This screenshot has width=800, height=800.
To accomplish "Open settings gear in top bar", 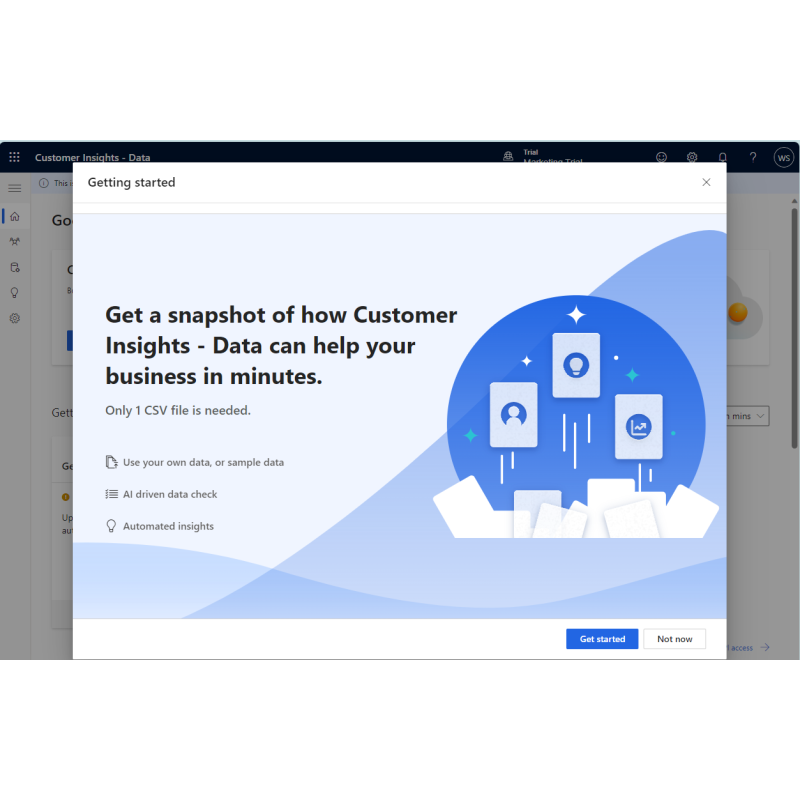I will coord(692,157).
